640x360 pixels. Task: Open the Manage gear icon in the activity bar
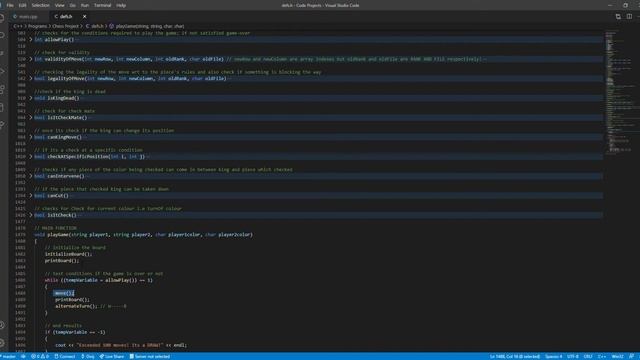coord(2,343)
